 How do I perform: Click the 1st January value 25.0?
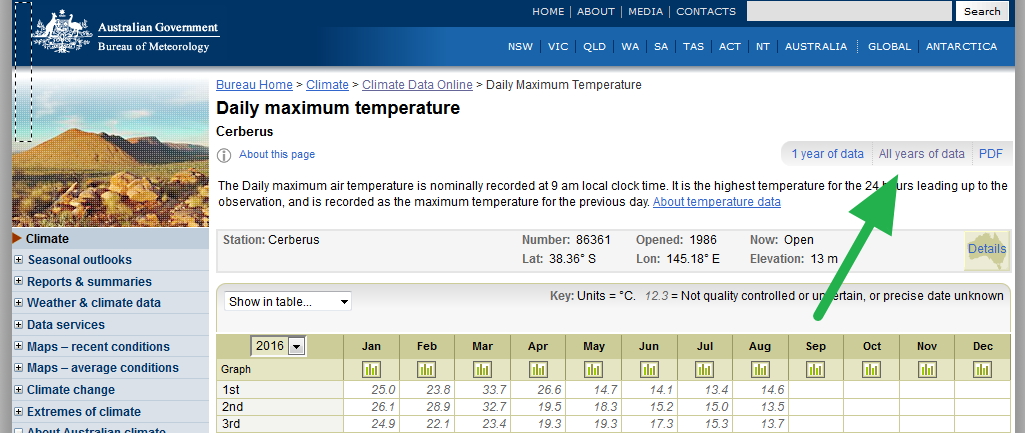[383, 390]
